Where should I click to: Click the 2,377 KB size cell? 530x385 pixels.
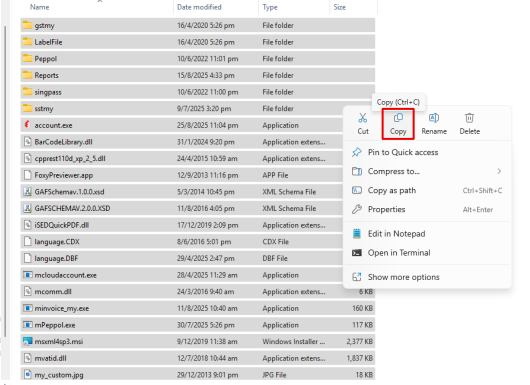coord(359,342)
